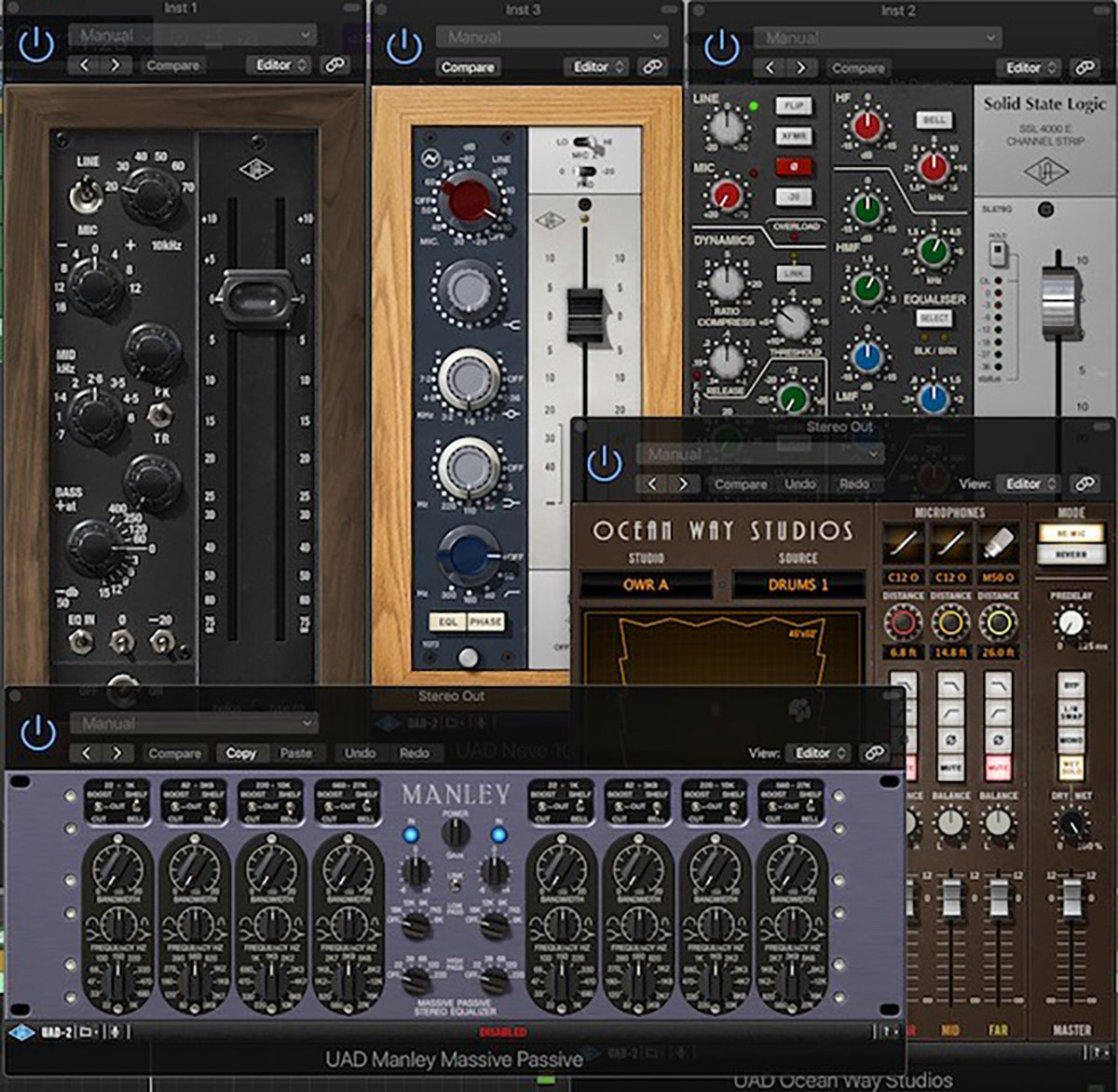The image size is (1118, 1092).
Task: Toggle red phase invert button on SSL strip
Action: (x=794, y=168)
